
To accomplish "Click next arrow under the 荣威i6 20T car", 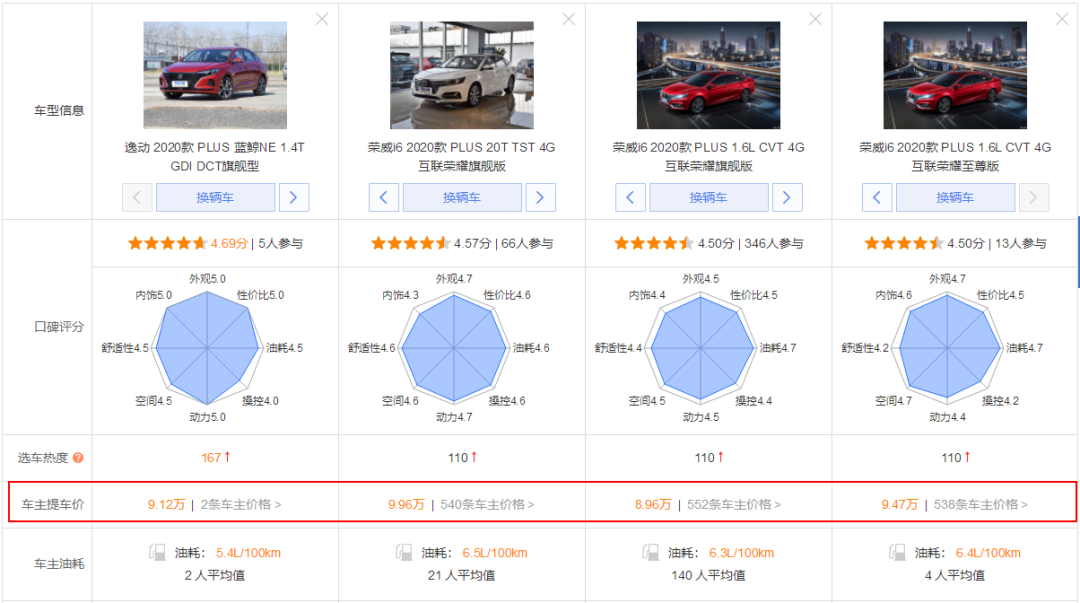I will 540,197.
